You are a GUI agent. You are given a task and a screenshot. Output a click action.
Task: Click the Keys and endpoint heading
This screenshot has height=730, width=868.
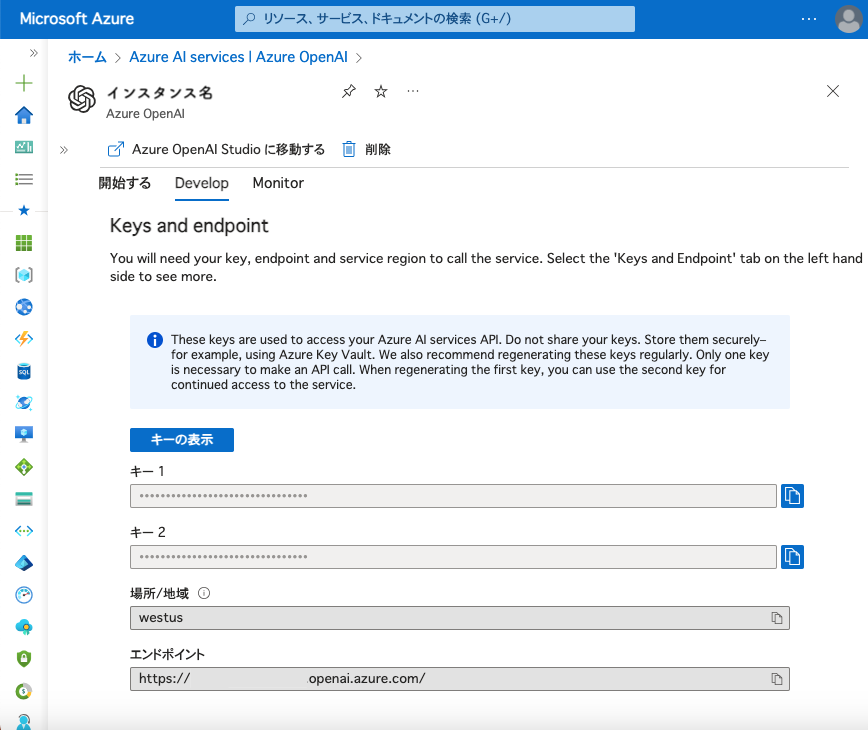coord(189,226)
